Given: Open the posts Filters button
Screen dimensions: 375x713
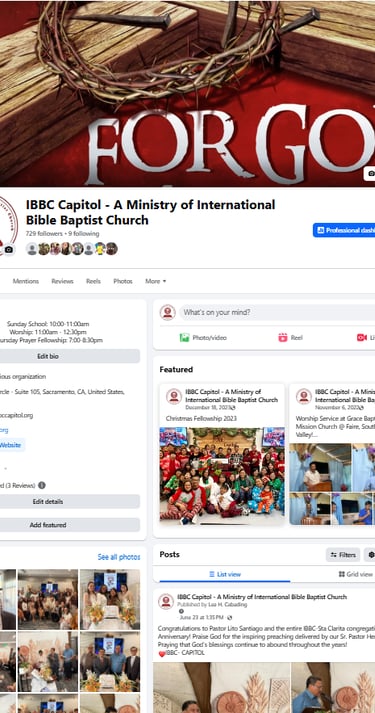Looking at the screenshot, I should coord(343,555).
